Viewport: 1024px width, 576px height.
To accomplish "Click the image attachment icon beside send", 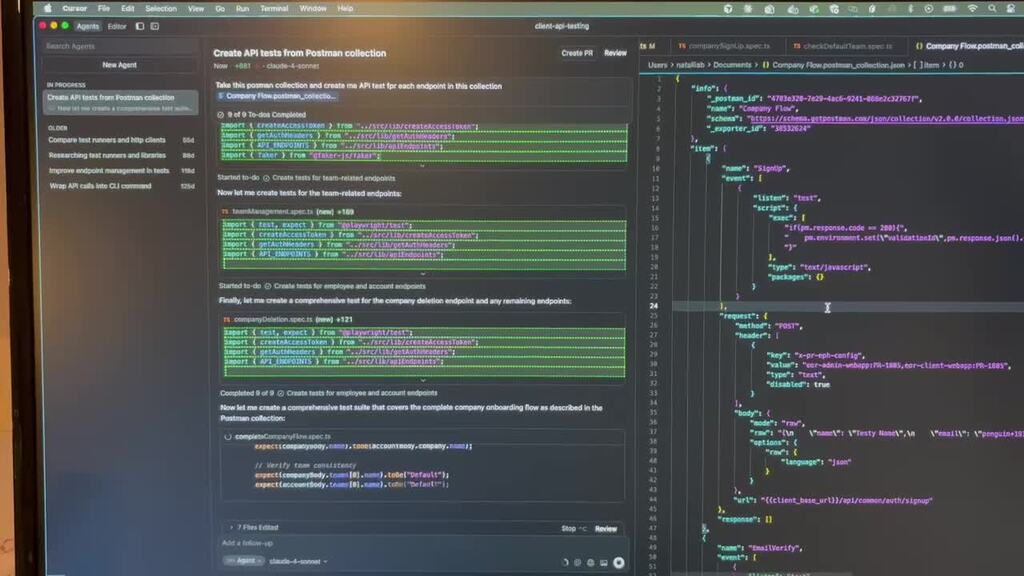I will pos(603,563).
